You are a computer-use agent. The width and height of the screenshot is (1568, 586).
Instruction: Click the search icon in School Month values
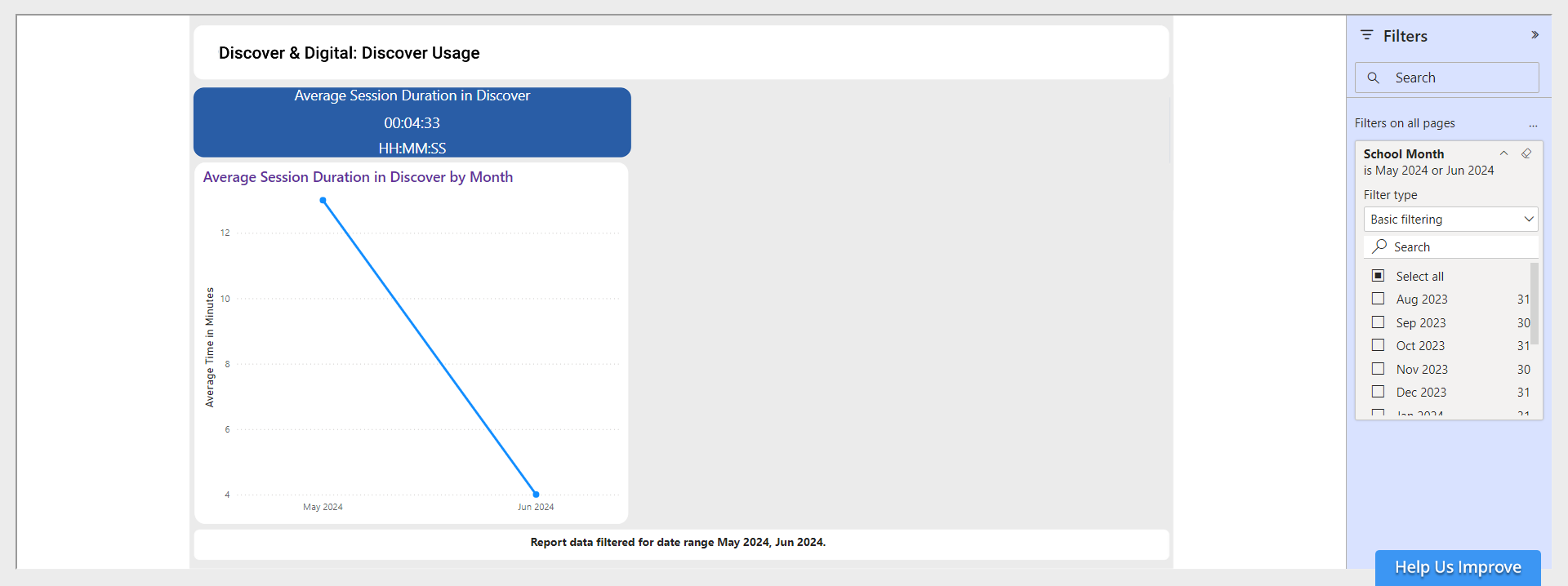click(x=1379, y=246)
